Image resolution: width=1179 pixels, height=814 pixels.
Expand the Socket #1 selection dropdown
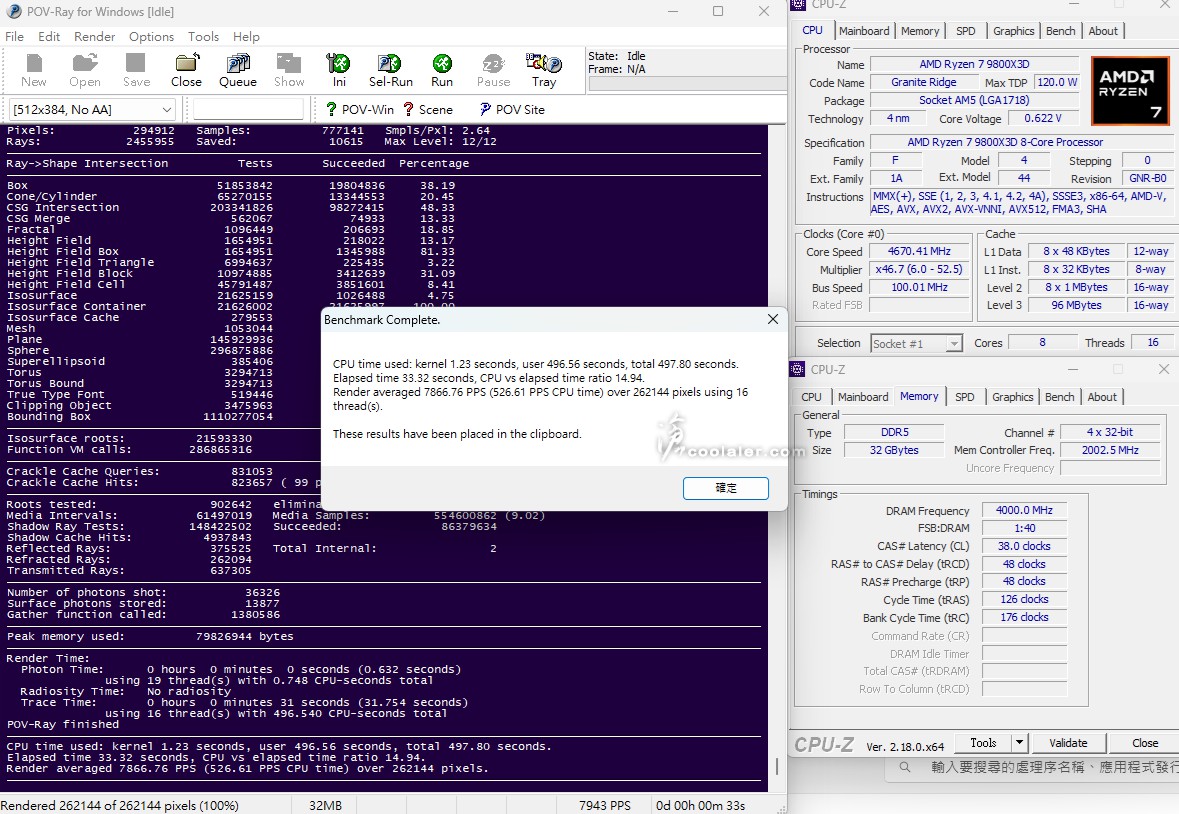[953, 343]
